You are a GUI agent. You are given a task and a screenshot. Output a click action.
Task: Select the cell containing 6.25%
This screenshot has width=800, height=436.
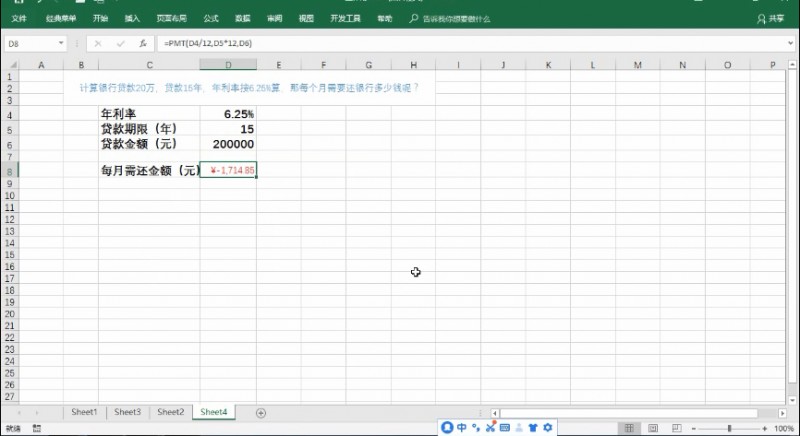228,114
